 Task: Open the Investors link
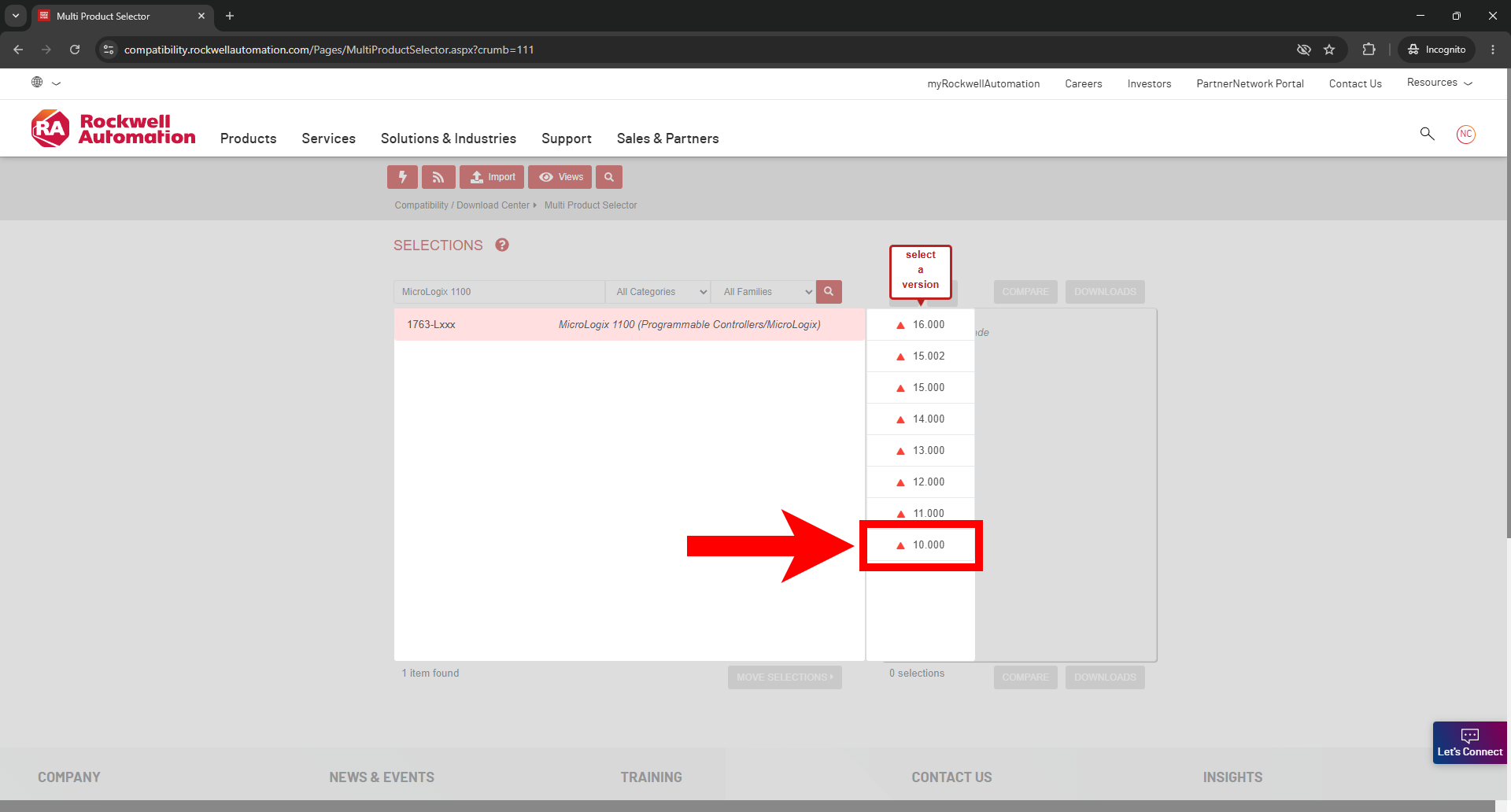click(x=1149, y=84)
